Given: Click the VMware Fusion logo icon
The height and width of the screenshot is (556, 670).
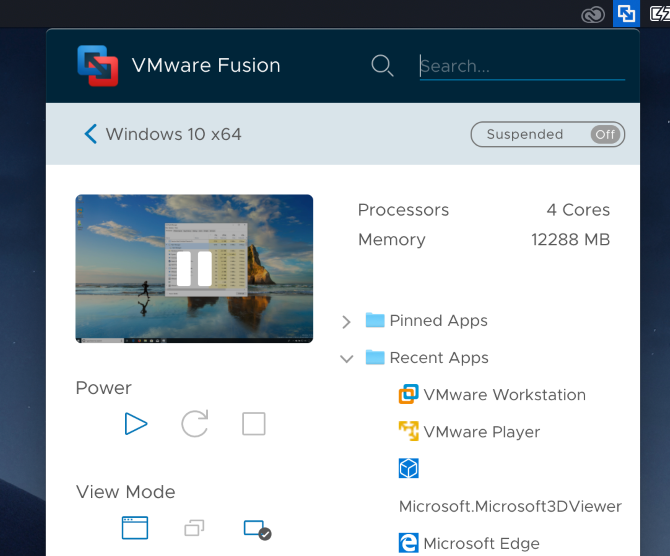Looking at the screenshot, I should tap(98, 66).
